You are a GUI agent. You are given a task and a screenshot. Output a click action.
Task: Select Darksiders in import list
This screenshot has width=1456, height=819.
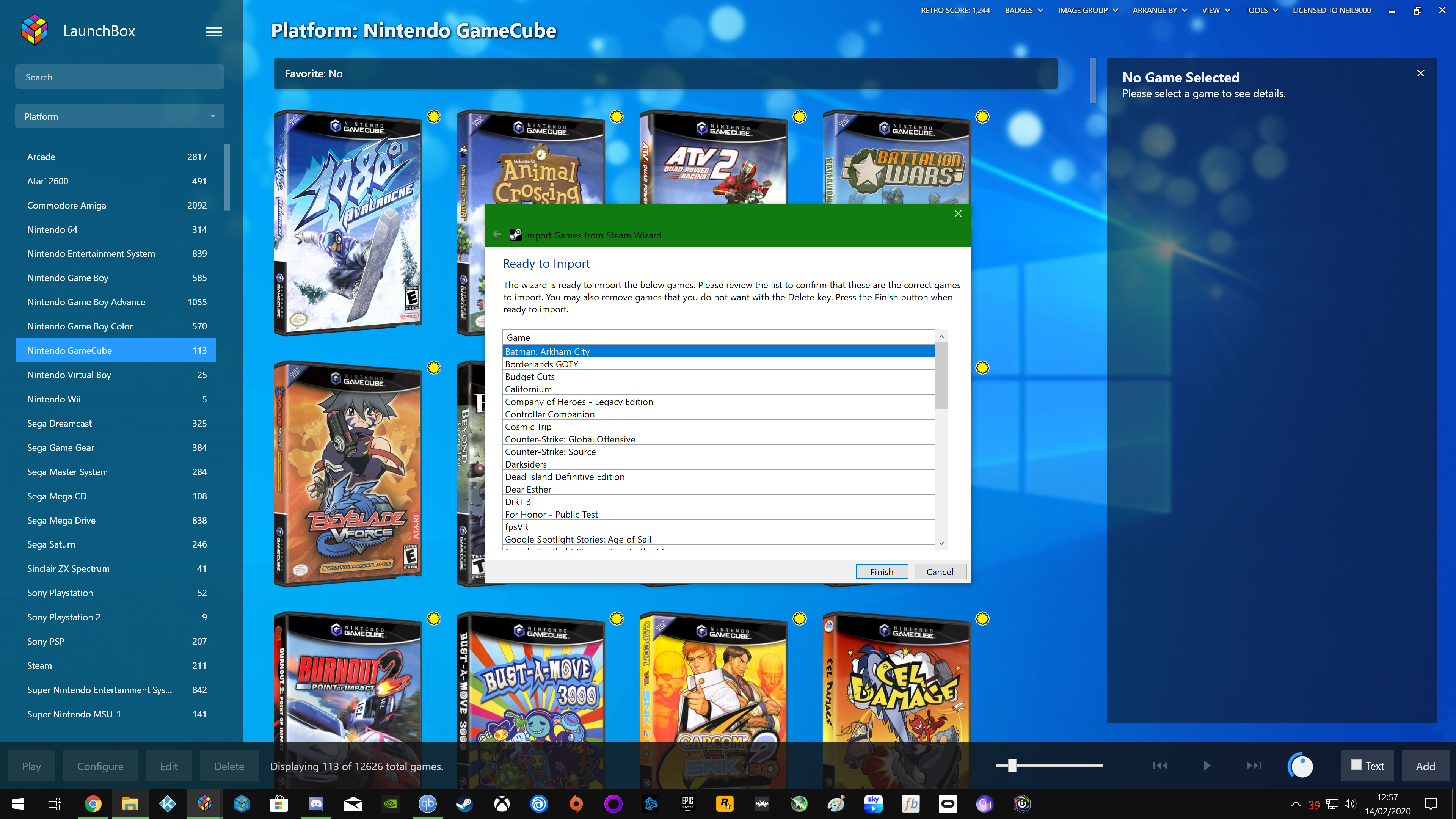click(x=718, y=464)
